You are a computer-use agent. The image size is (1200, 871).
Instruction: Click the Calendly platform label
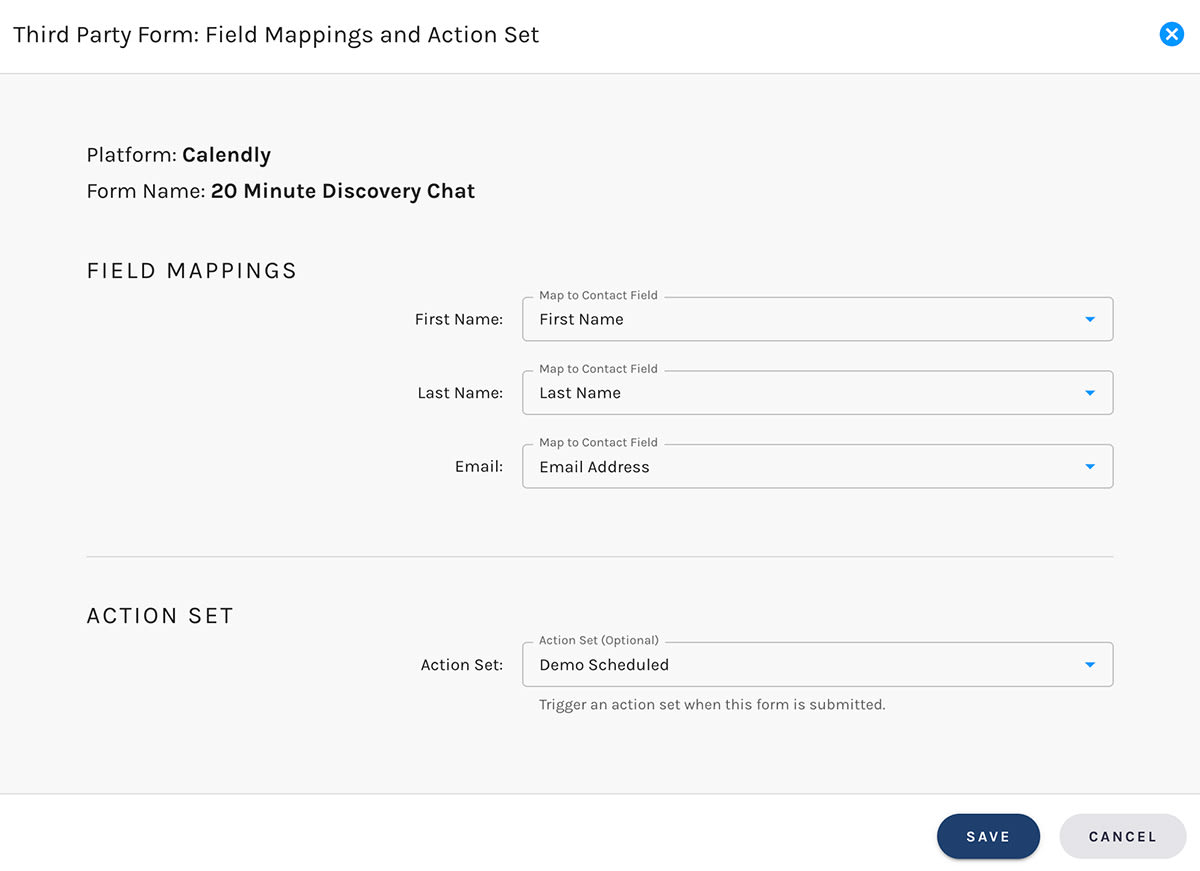pyautogui.click(x=226, y=155)
